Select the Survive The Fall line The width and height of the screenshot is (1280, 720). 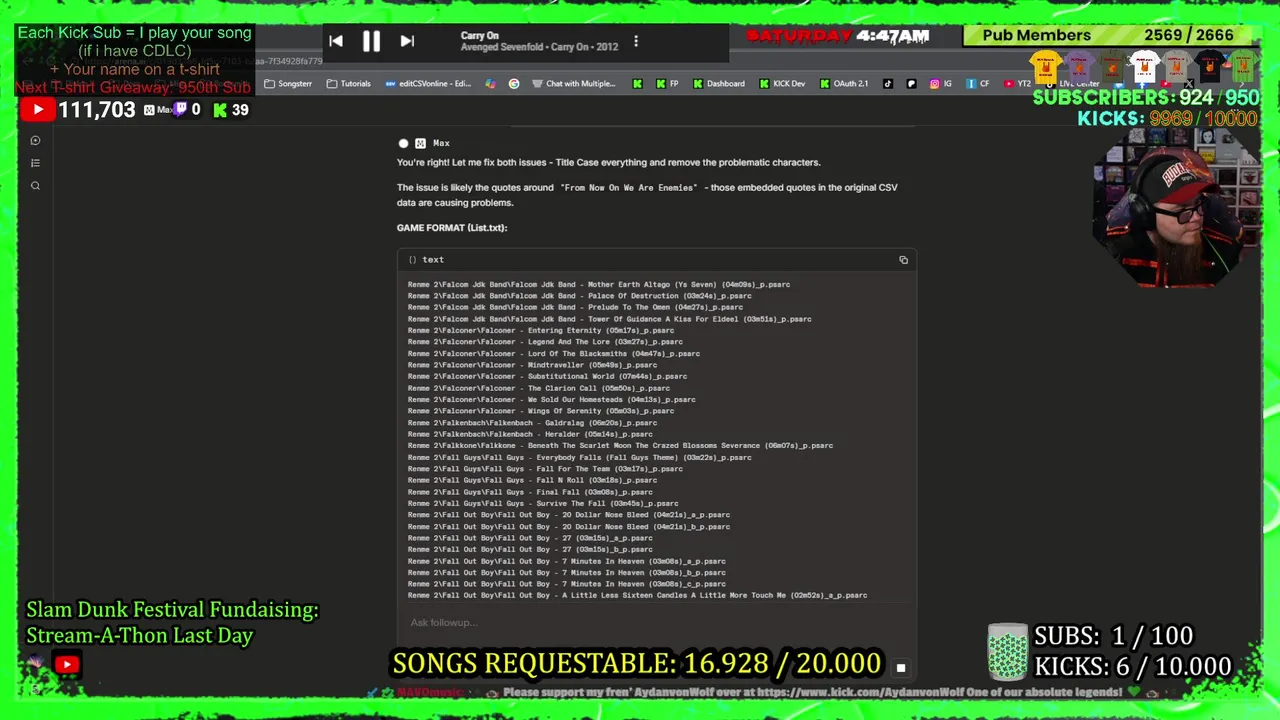pyautogui.click(x=543, y=503)
